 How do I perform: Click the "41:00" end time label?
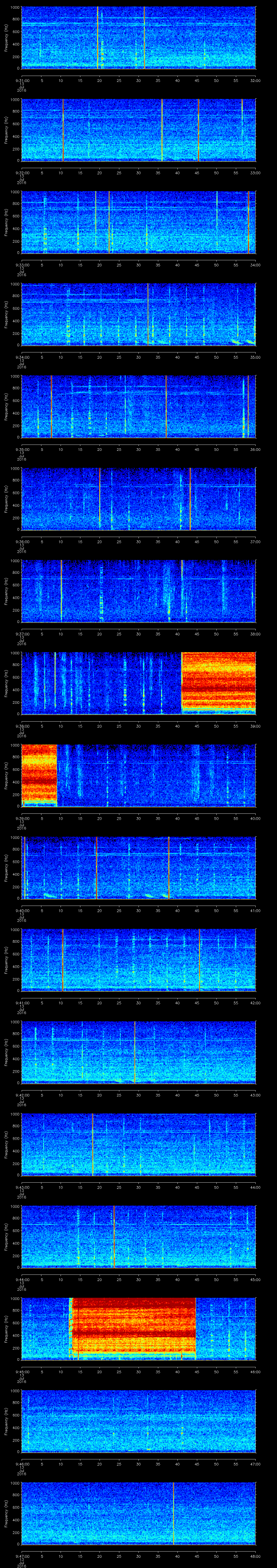point(255,910)
